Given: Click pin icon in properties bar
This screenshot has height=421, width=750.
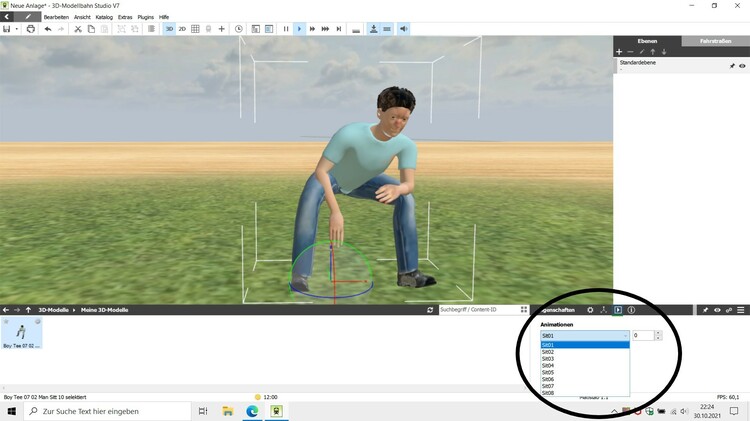Looking at the screenshot, I should pyautogui.click(x=706, y=310).
